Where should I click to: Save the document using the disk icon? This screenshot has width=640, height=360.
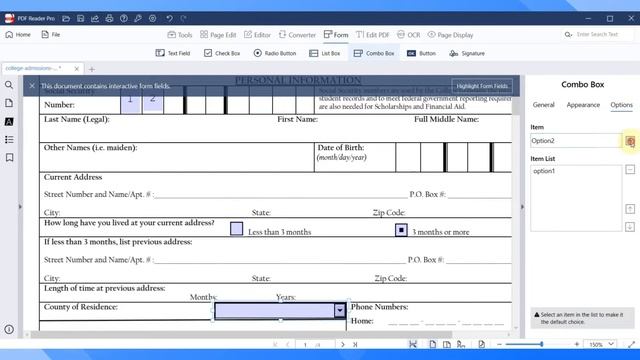coord(80,18)
